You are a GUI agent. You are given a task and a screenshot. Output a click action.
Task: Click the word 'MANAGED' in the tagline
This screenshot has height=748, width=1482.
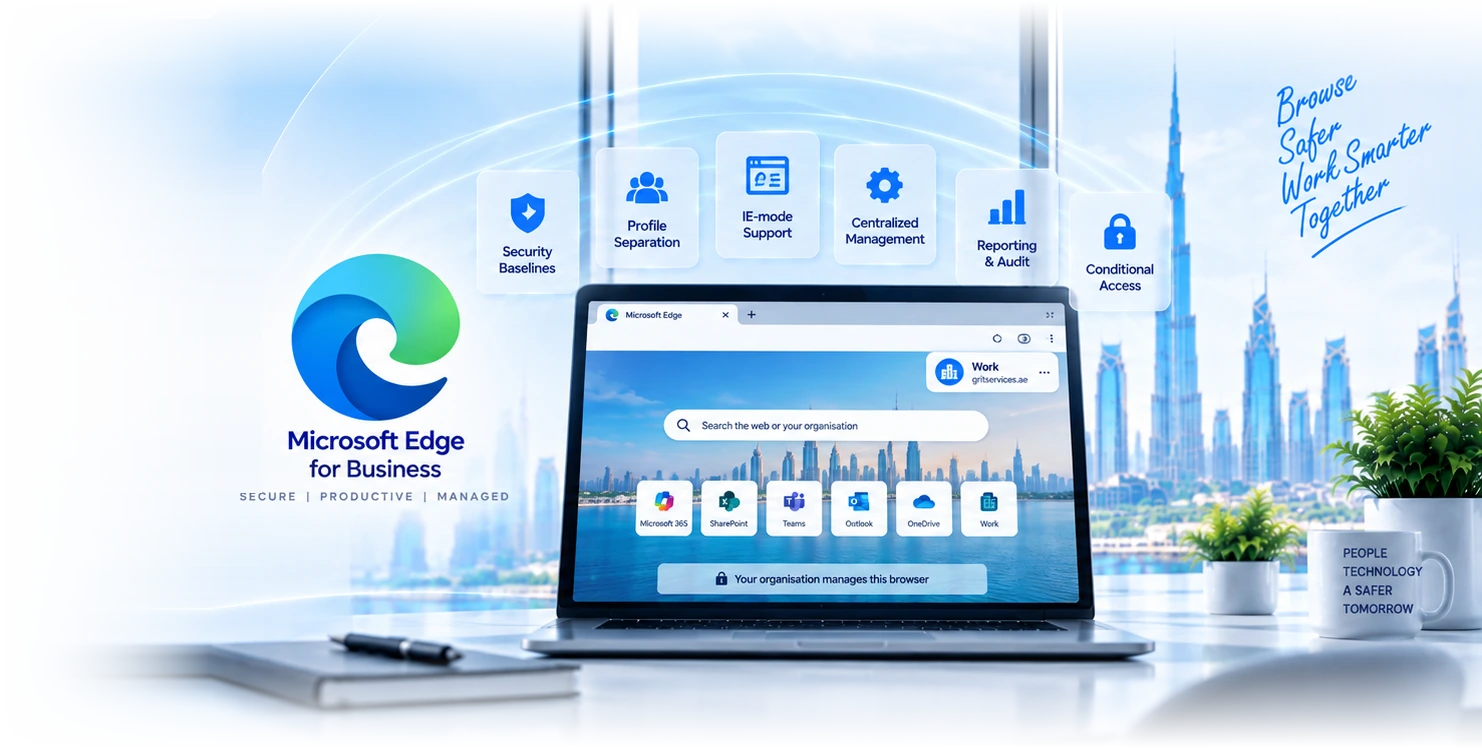coord(472,497)
